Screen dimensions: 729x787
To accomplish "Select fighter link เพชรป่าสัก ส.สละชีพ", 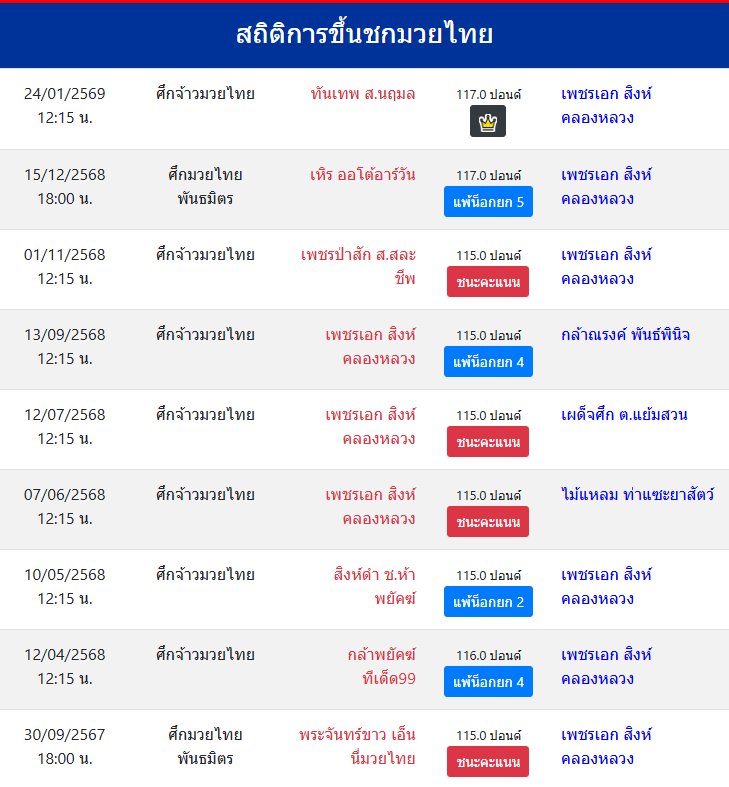I will tap(358, 266).
